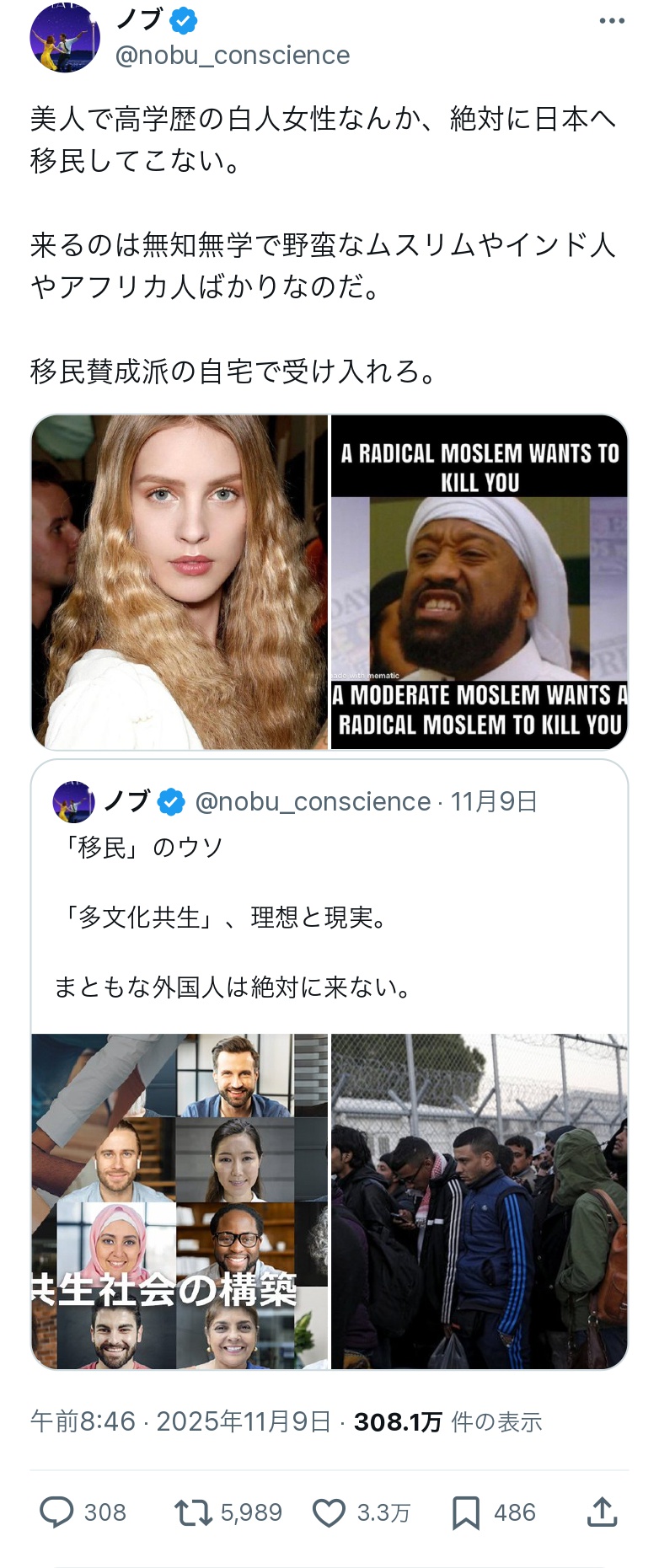Click the author's profile avatar at top

click(65, 38)
